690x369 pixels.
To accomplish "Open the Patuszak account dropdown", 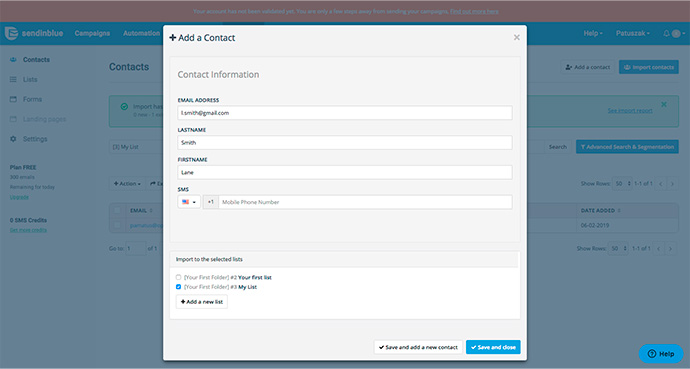I will [632, 33].
